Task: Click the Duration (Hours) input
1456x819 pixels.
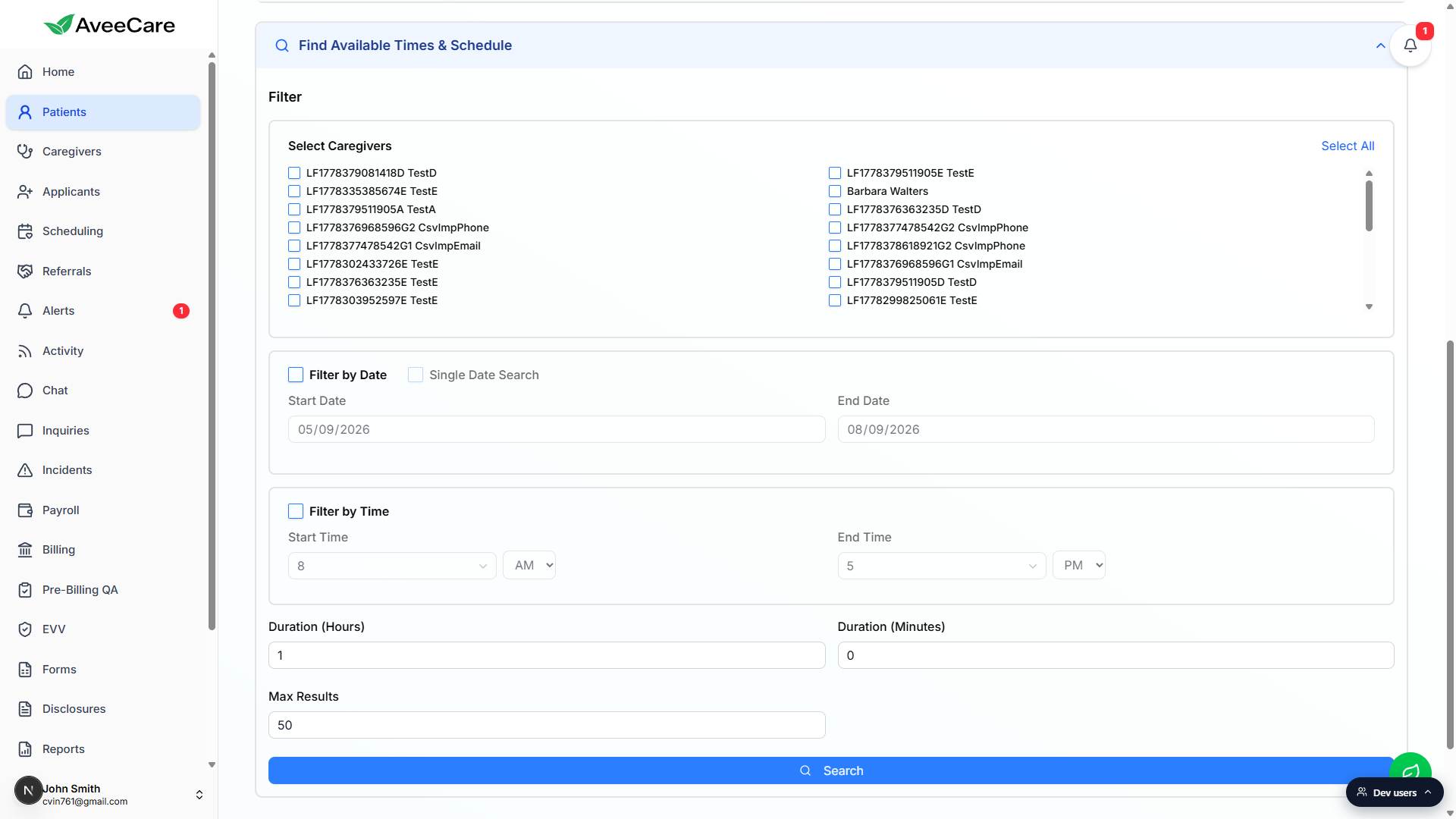Action: pyautogui.click(x=547, y=655)
